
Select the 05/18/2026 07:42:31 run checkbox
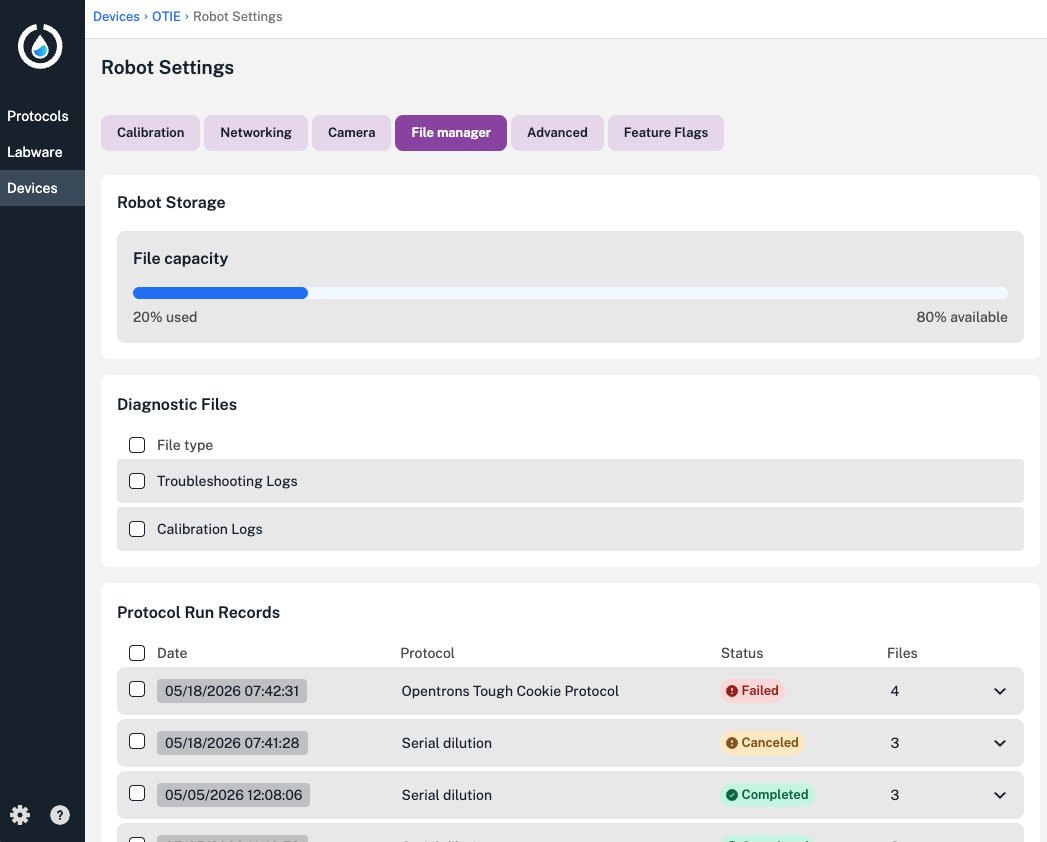click(x=137, y=689)
